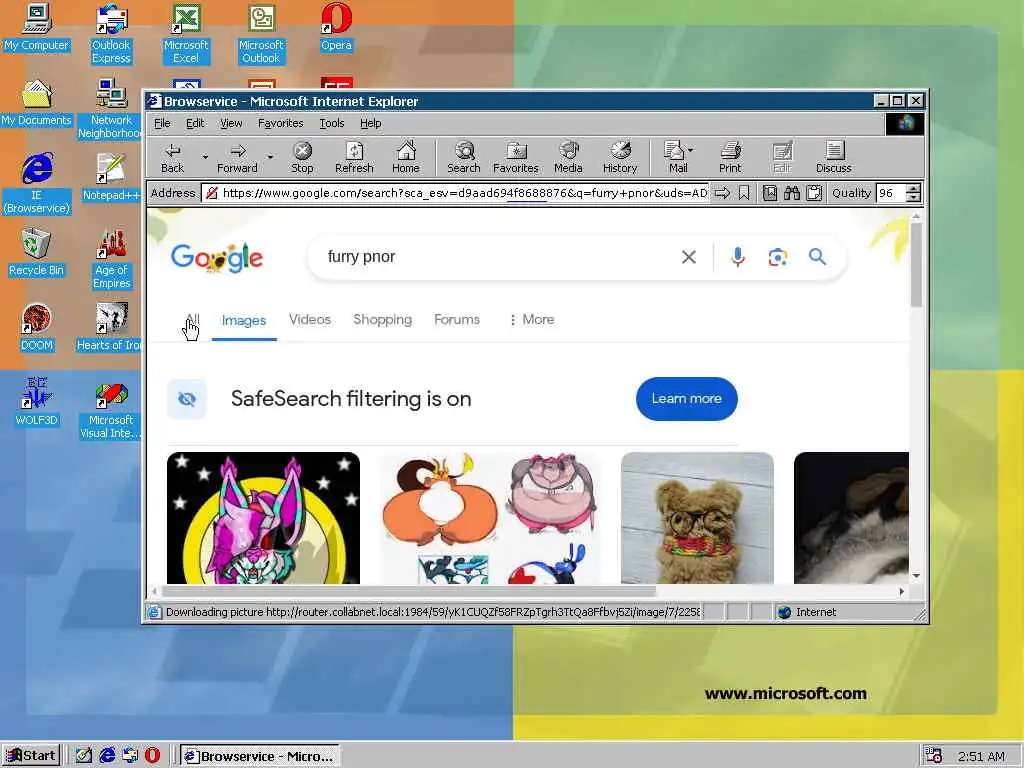
Task: Select the Images results tab
Action: pyautogui.click(x=244, y=321)
